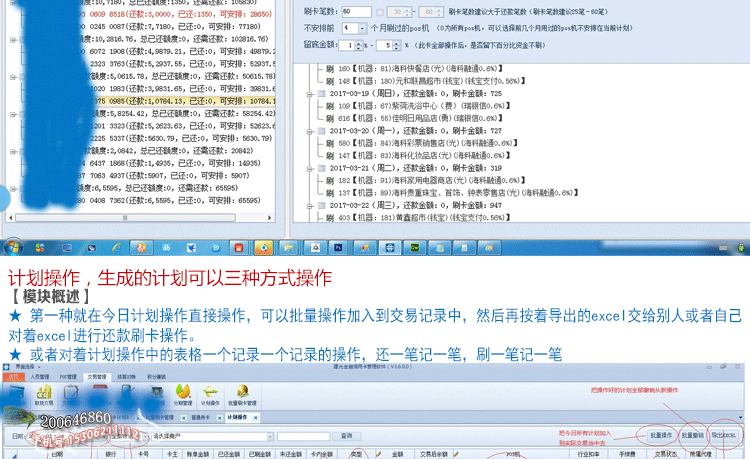This screenshot has height=459, width=750.
Task: Collapse the 2017-03-21 (周二) tree node
Action: coord(310,167)
